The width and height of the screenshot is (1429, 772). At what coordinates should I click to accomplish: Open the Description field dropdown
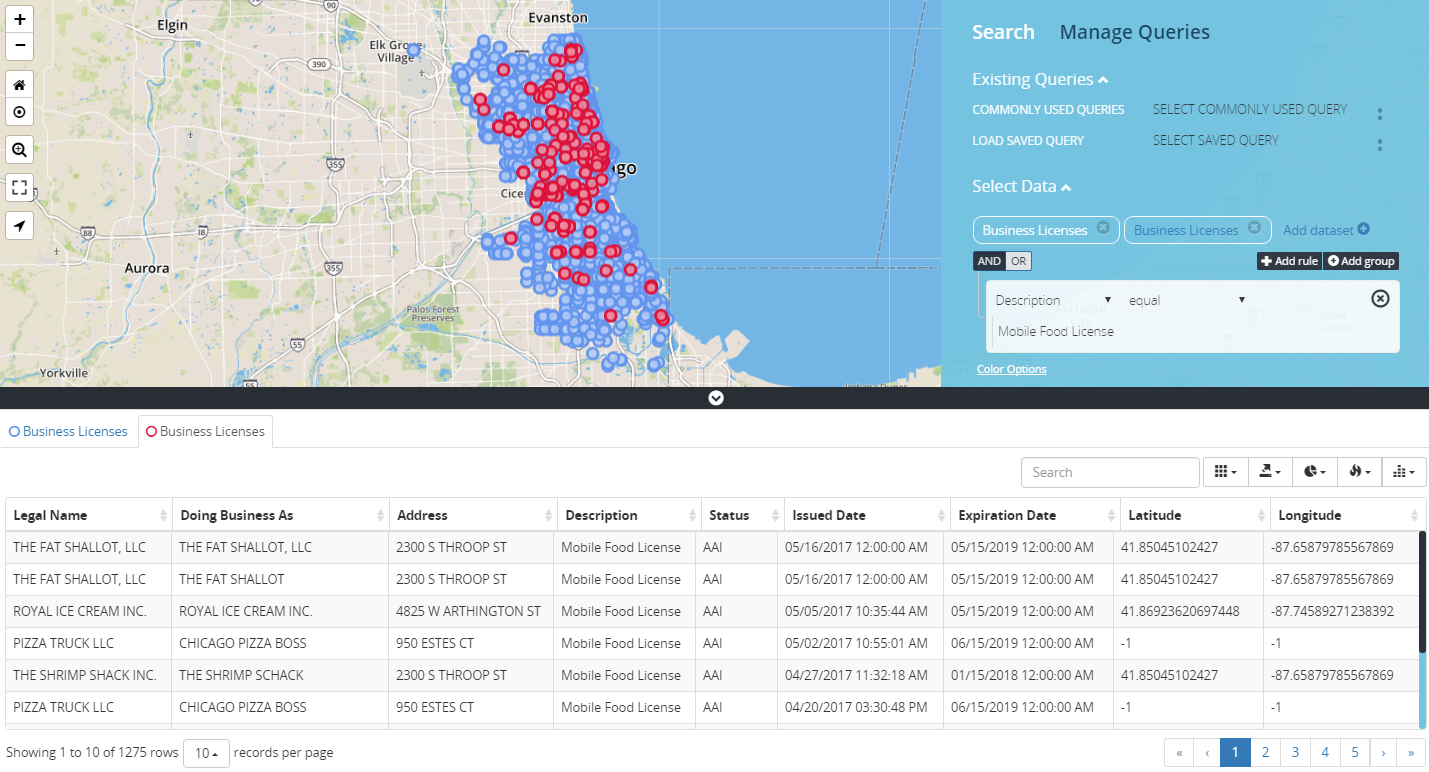1053,300
